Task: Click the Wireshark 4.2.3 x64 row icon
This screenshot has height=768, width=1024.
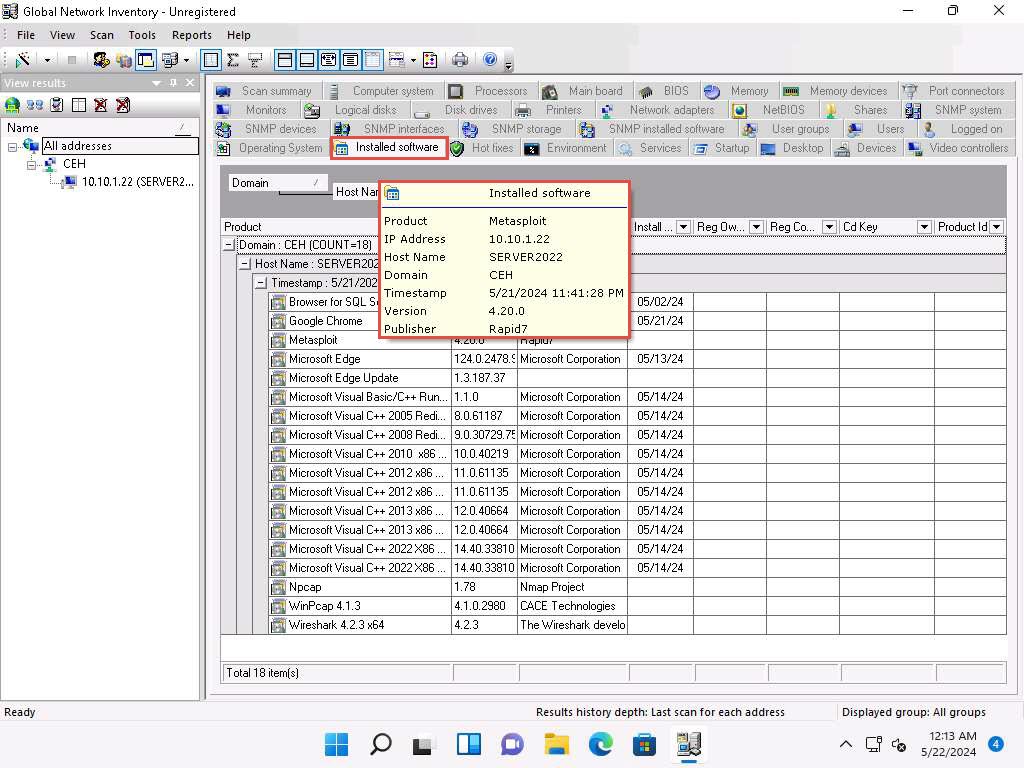Action: 278,625
